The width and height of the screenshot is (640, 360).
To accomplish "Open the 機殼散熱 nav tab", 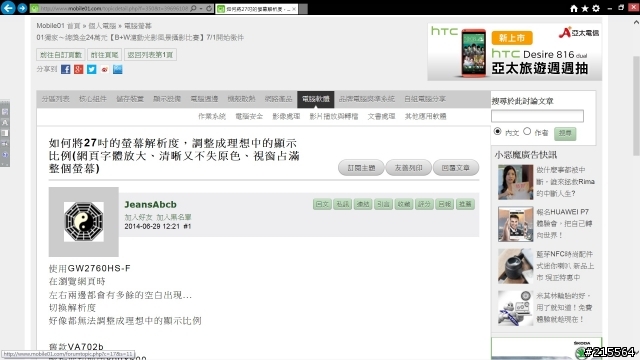I will coord(241,99).
